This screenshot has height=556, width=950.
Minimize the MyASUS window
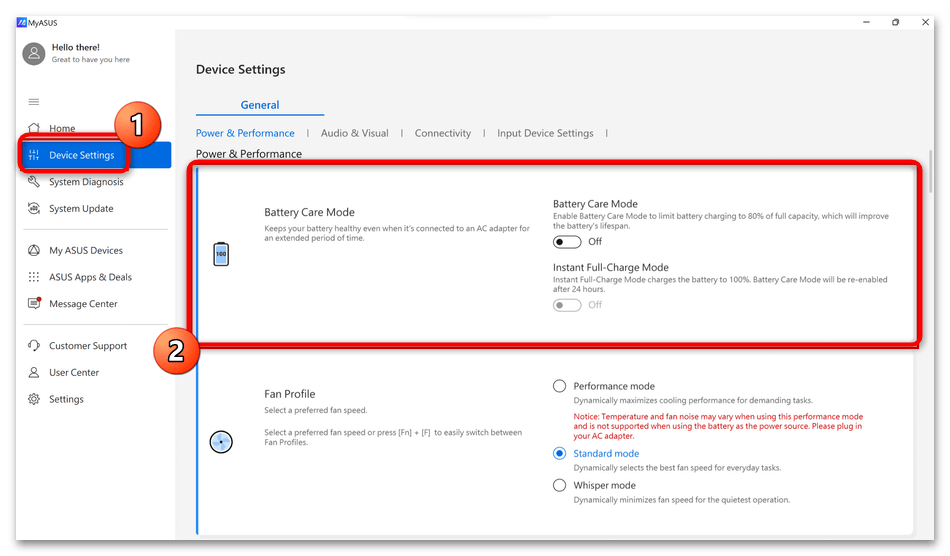866,22
